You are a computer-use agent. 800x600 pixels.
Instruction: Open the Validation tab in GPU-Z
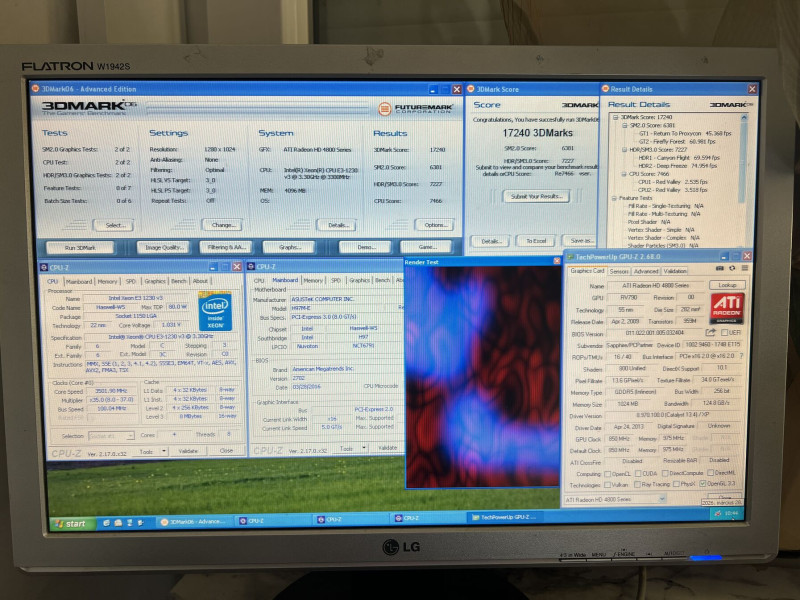click(675, 271)
